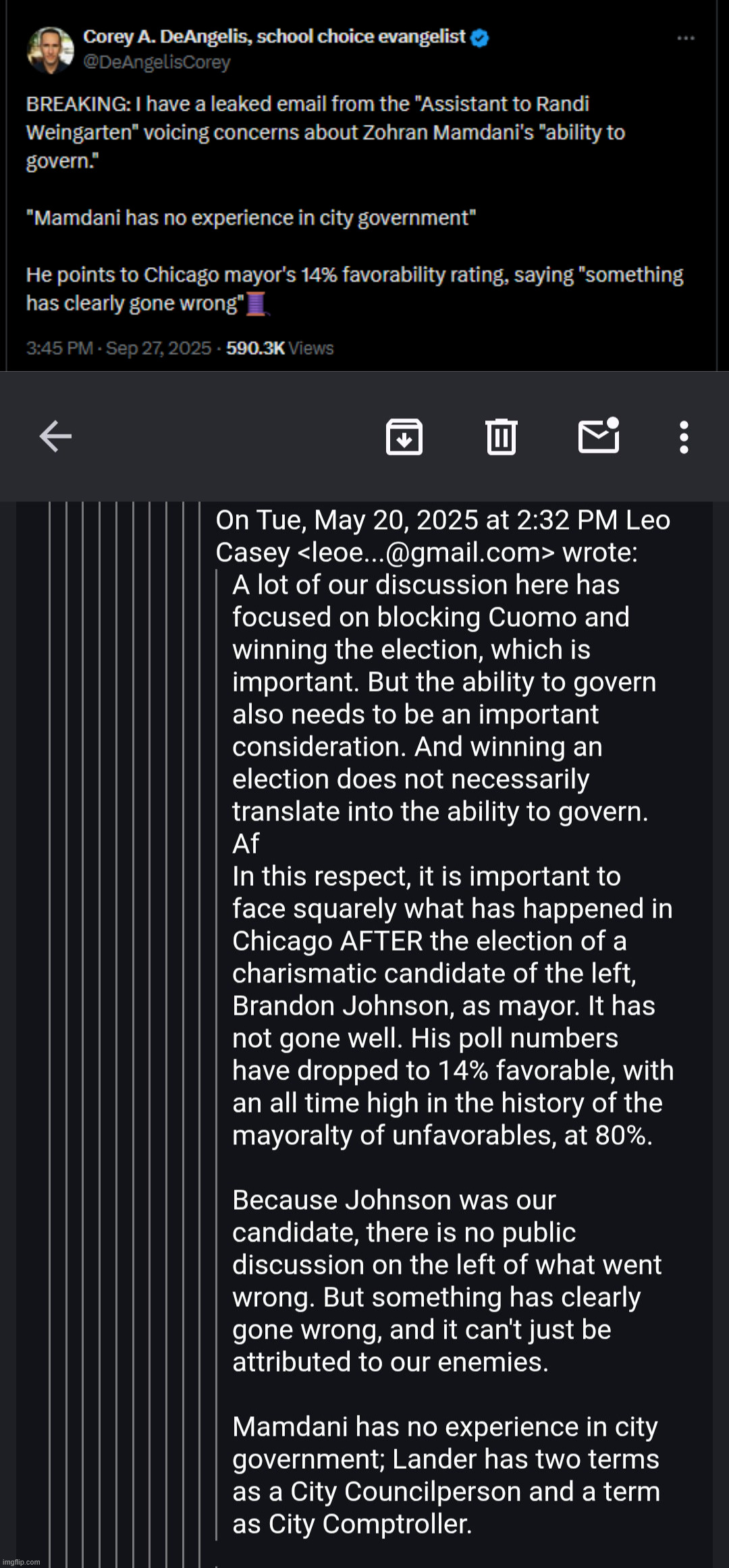
Task: Open the email's vertical three-dot menu
Action: coord(684,437)
